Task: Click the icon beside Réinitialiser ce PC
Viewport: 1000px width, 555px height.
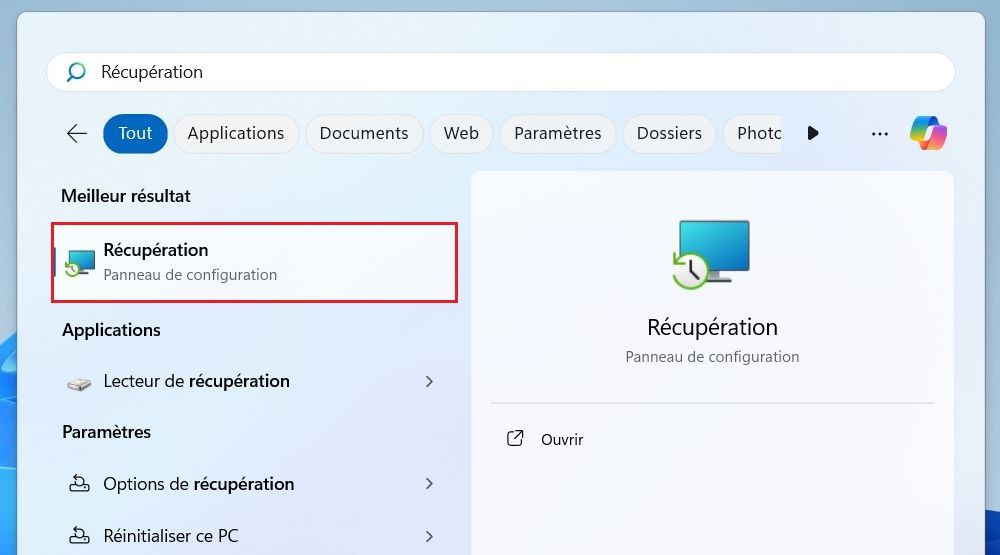Action: click(x=79, y=535)
